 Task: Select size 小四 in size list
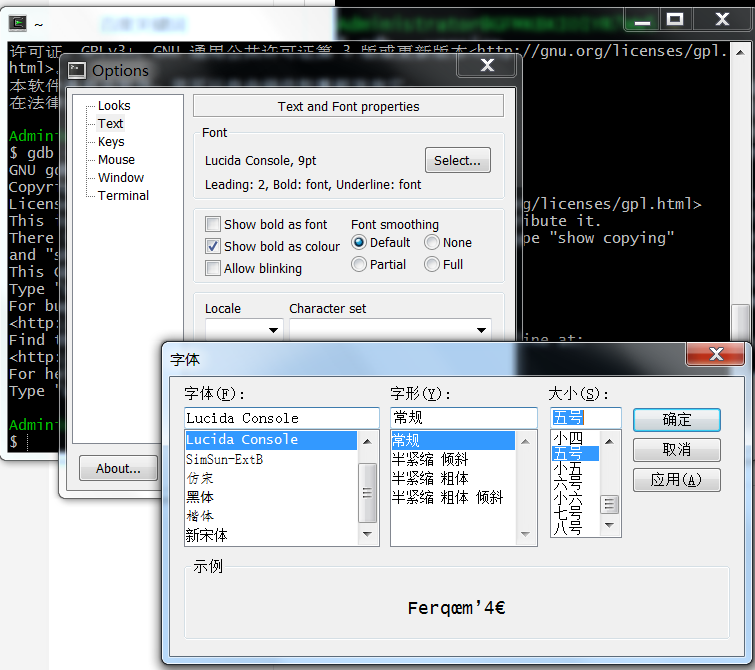coord(575,438)
